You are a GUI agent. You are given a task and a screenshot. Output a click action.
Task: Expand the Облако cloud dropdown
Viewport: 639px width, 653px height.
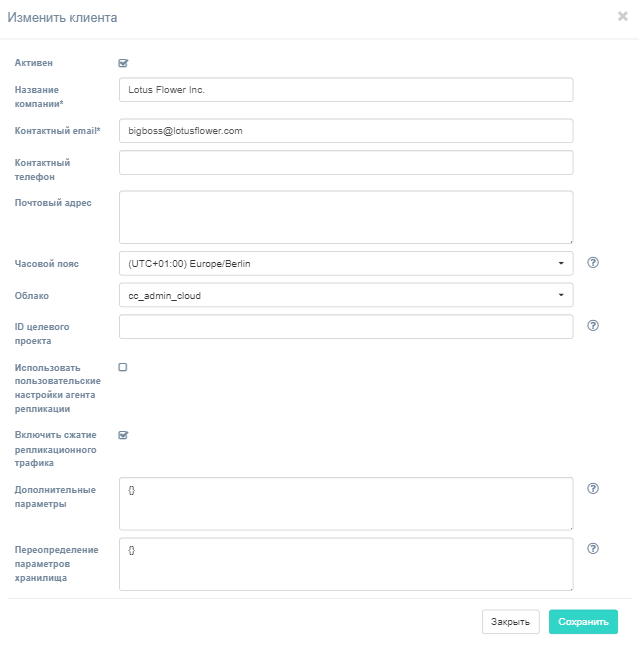(x=345, y=295)
